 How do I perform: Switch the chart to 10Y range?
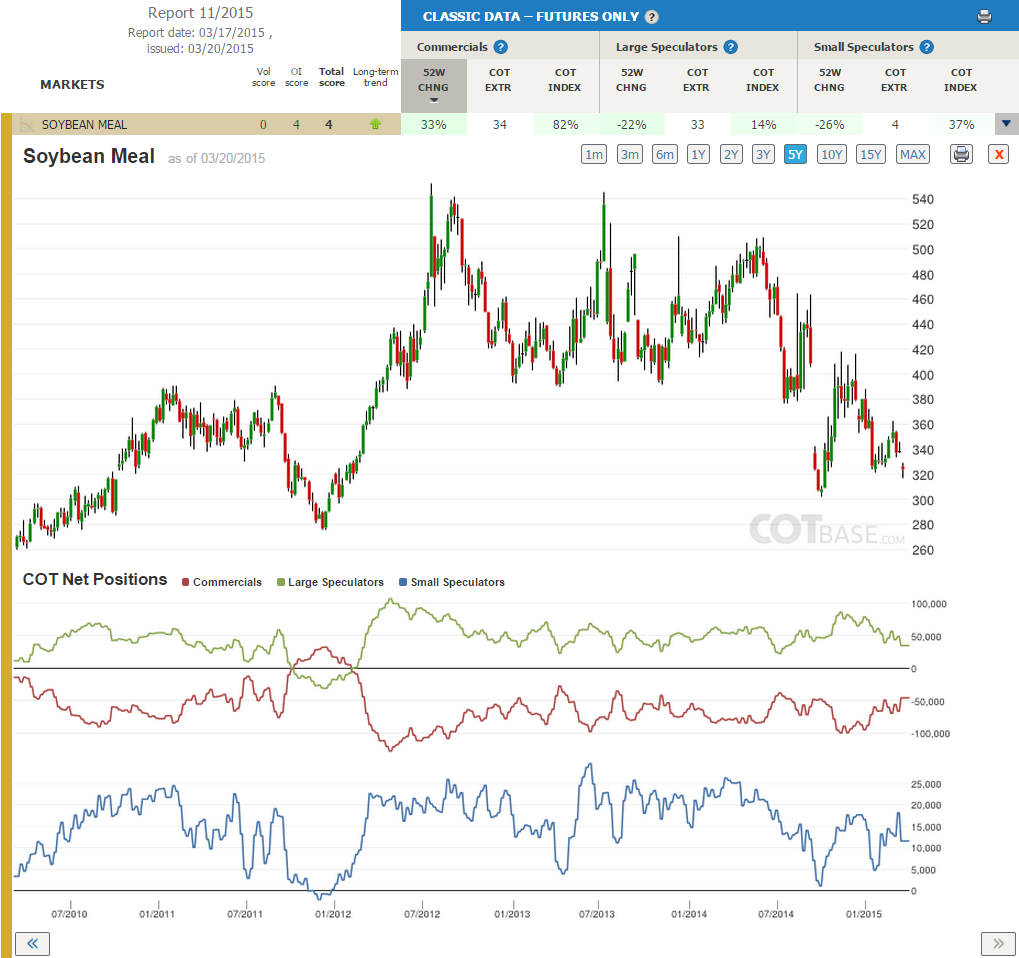[x=831, y=155]
